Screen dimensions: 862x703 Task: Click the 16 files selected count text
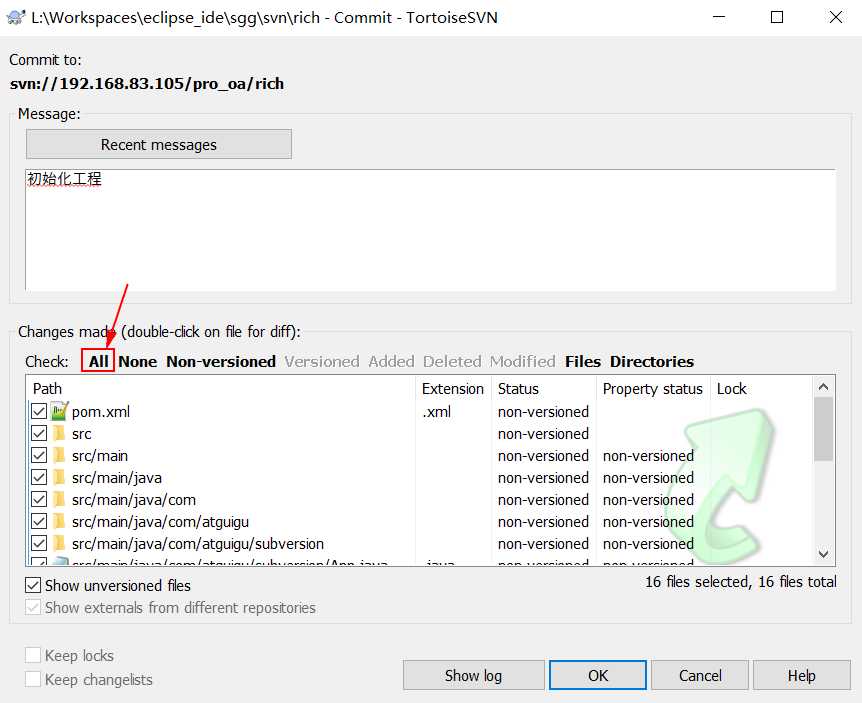pyautogui.click(x=741, y=582)
